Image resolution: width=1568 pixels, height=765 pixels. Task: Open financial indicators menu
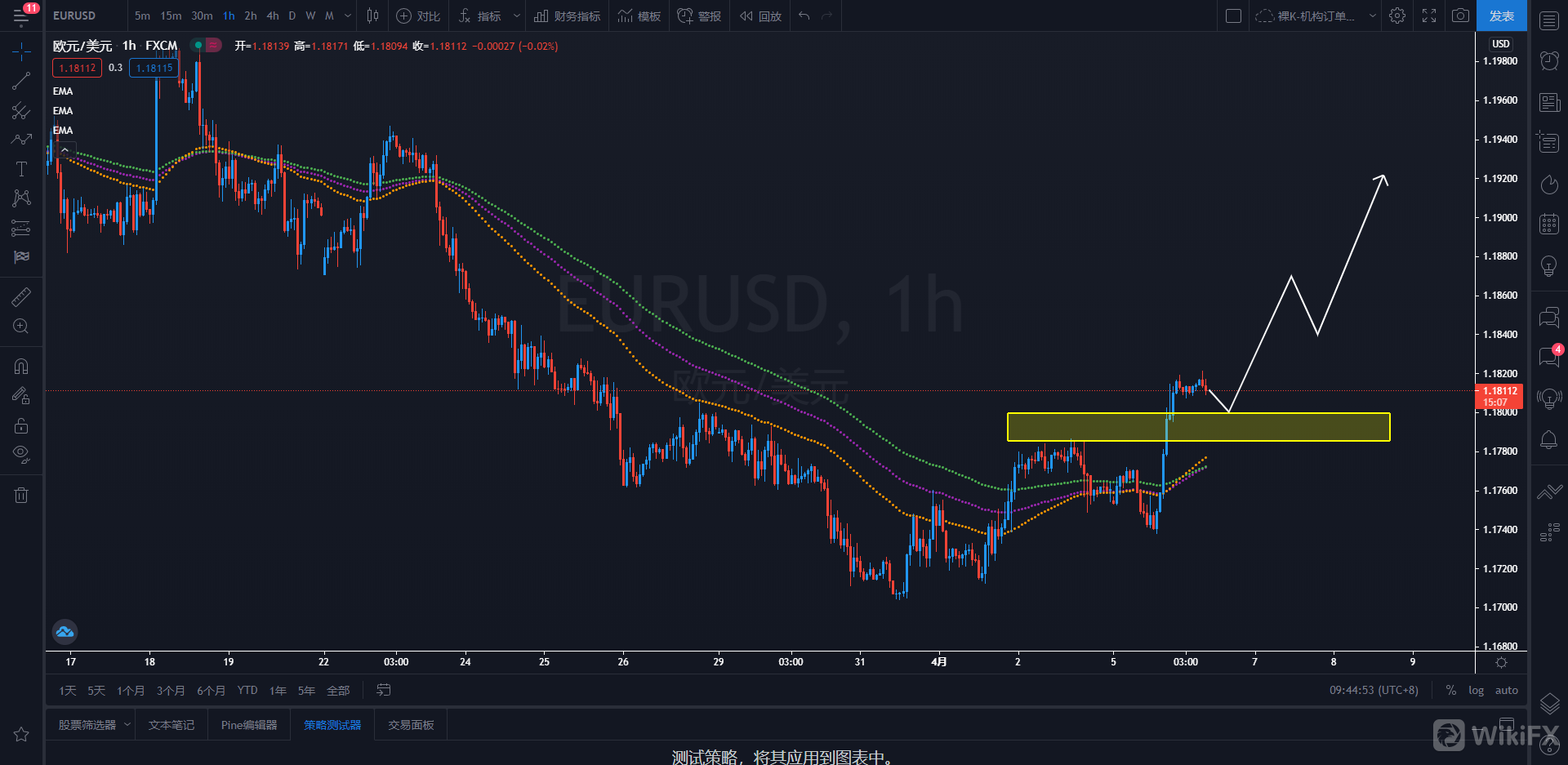pos(568,16)
